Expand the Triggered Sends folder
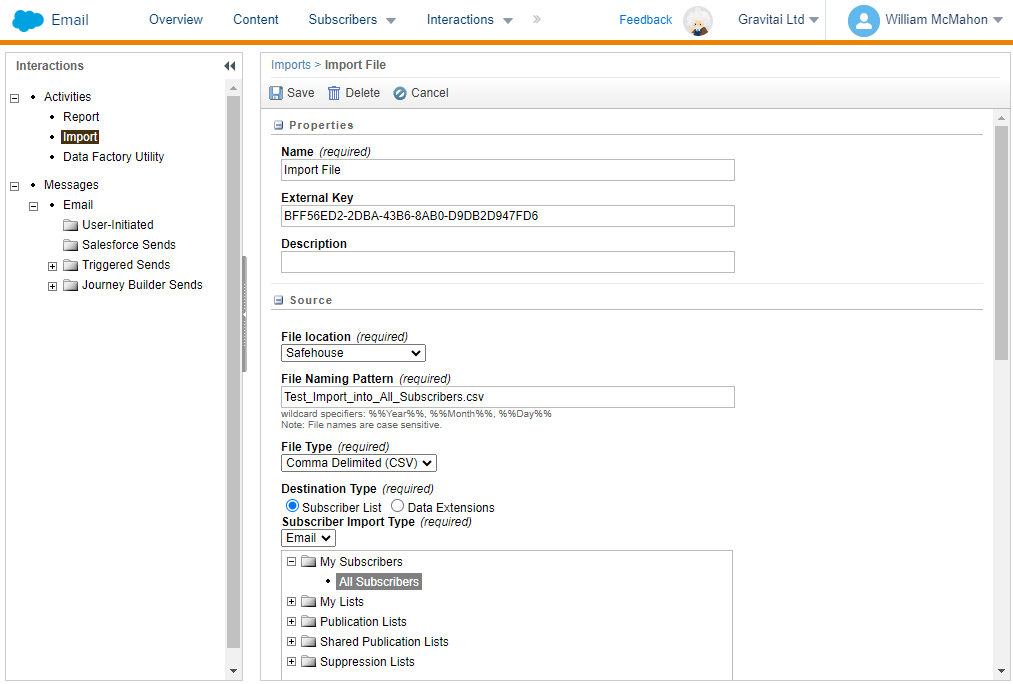The width and height of the screenshot is (1013, 684). click(53, 266)
